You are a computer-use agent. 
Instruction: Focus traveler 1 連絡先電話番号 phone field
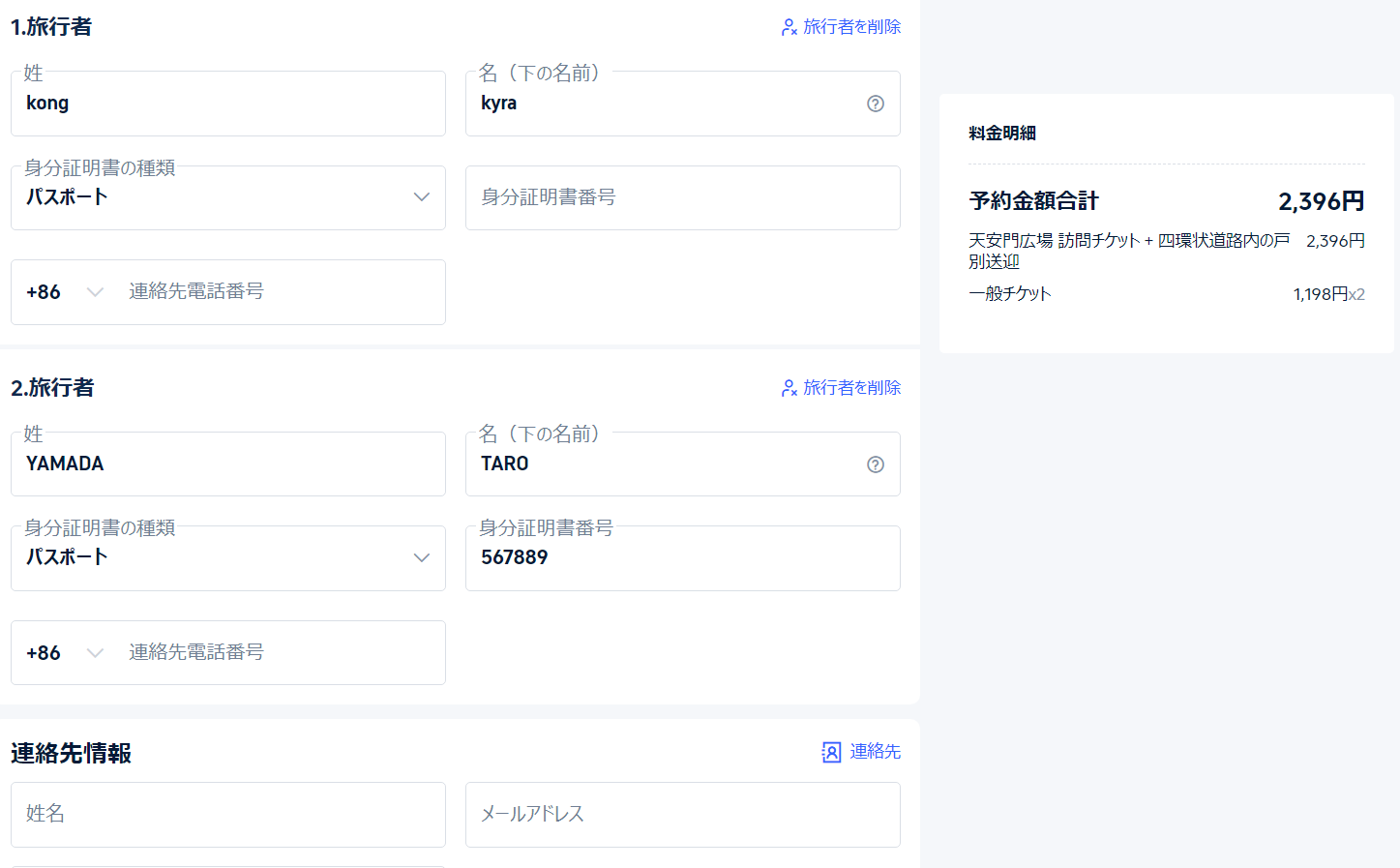281,292
